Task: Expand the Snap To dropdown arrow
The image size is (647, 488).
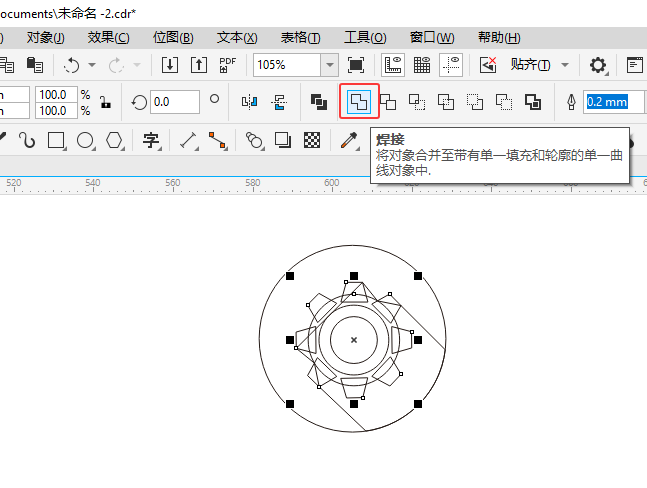Action: coord(565,65)
